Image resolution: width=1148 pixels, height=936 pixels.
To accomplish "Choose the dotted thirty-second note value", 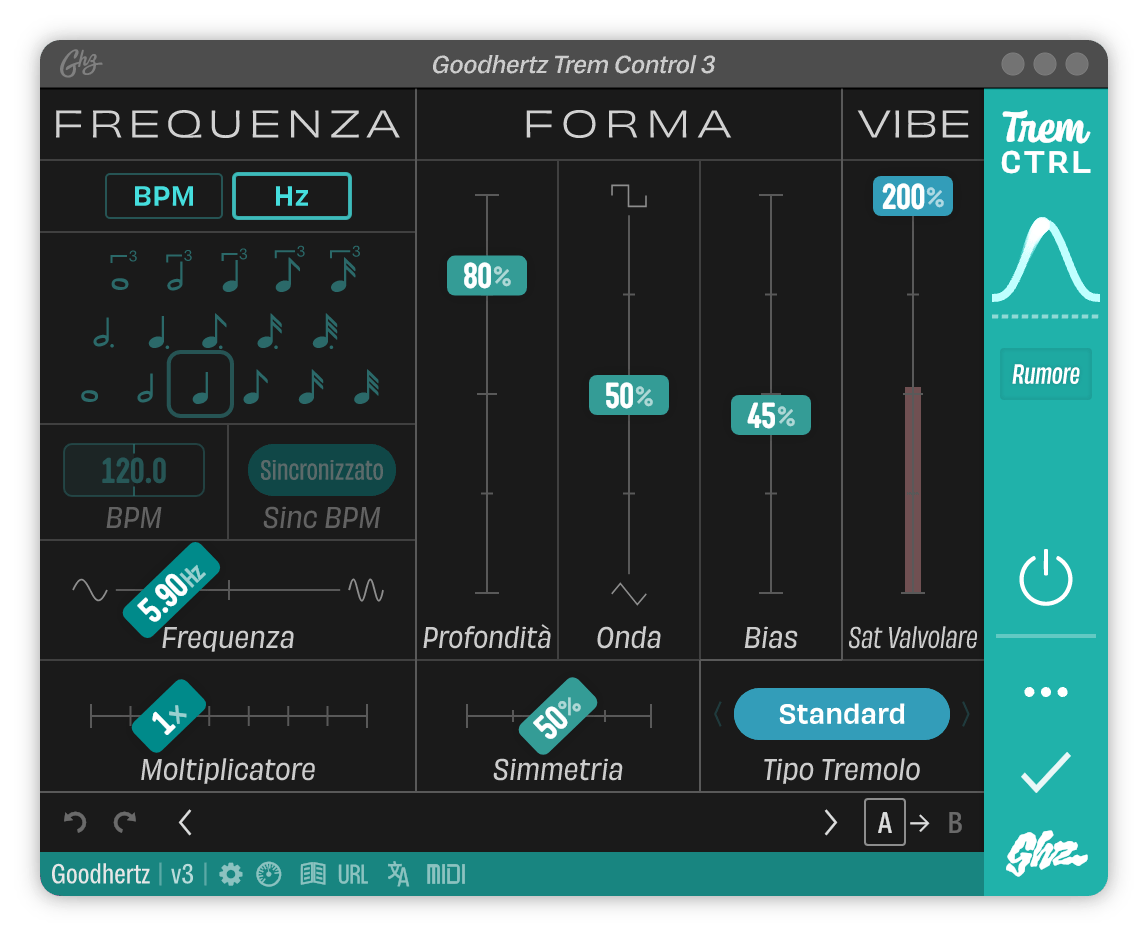I will click(x=325, y=332).
